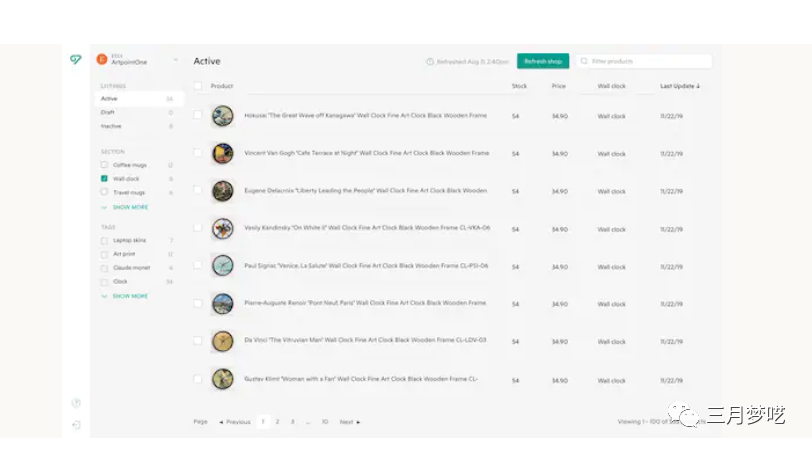Toggle the select-all products checkbox

pos(198,87)
